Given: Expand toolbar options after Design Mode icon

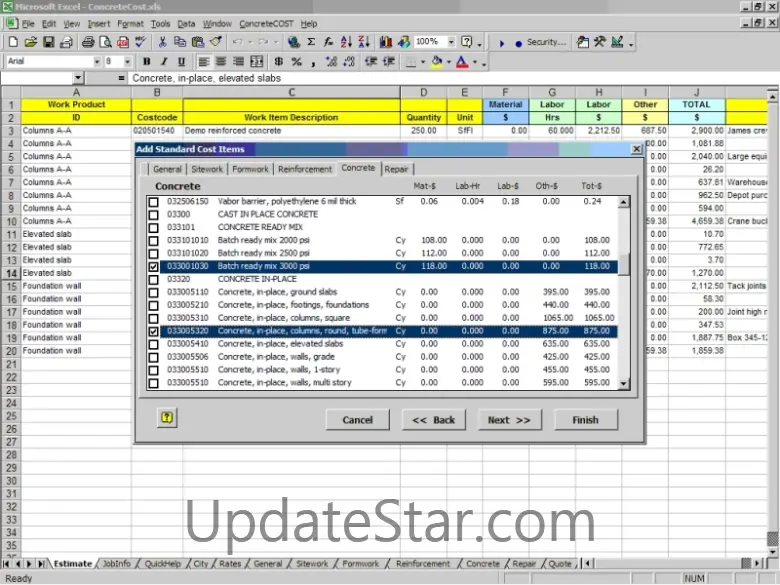Looking at the screenshot, I should tap(631, 44).
